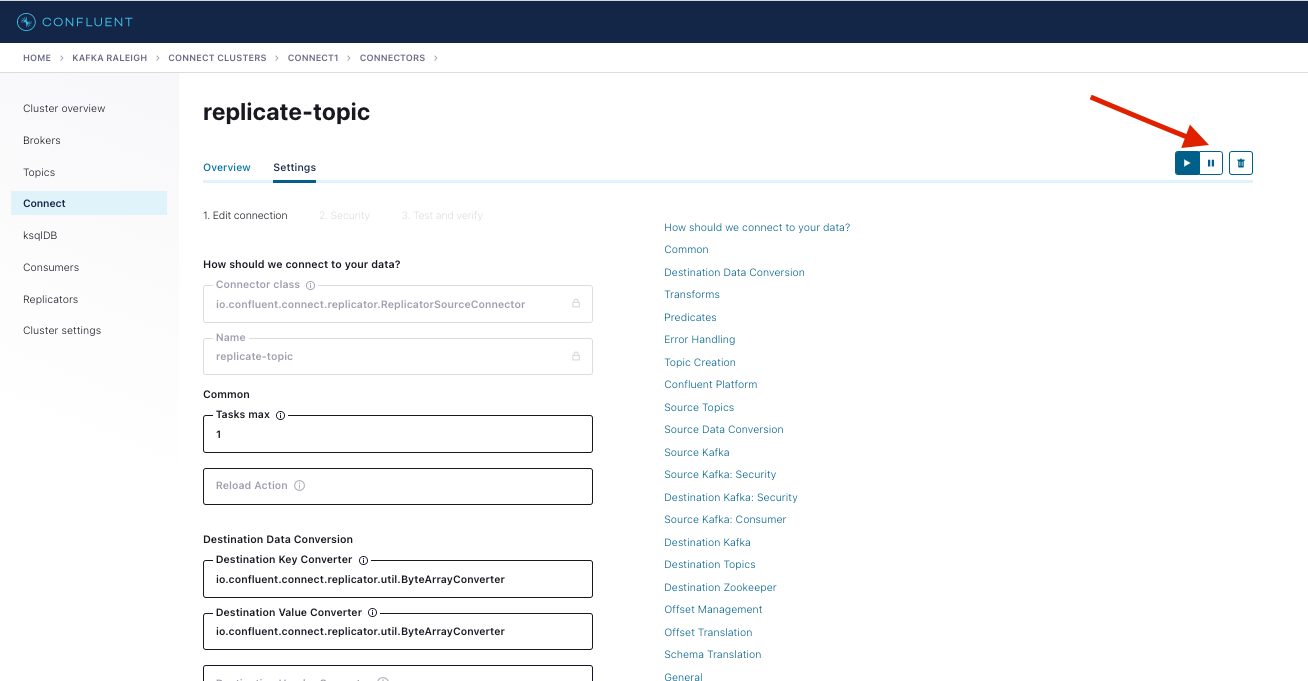Select step 2. Security
The height and width of the screenshot is (681, 1308).
coord(344,215)
